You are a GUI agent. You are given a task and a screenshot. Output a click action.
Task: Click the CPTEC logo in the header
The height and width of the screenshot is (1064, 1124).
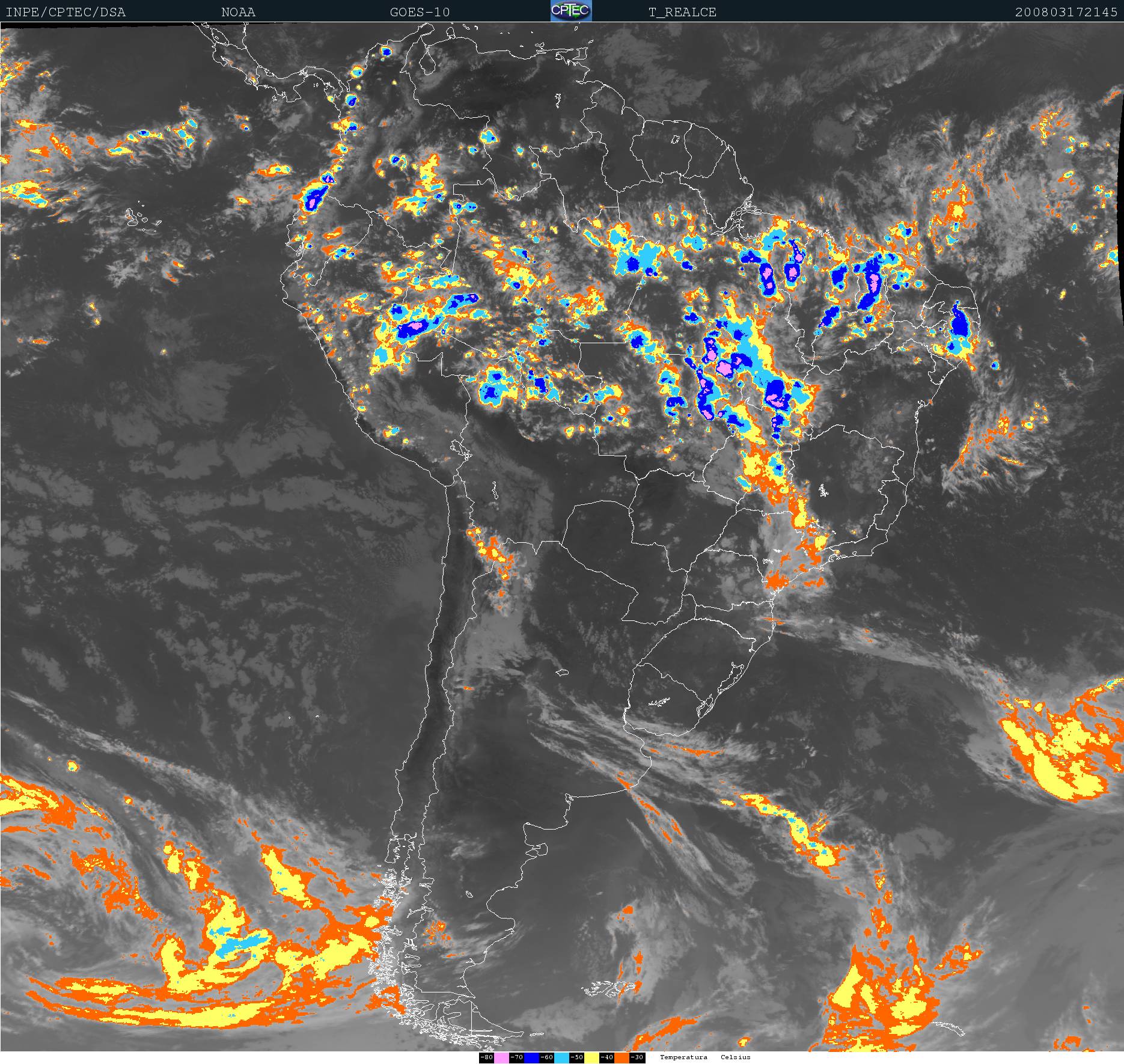point(571,11)
